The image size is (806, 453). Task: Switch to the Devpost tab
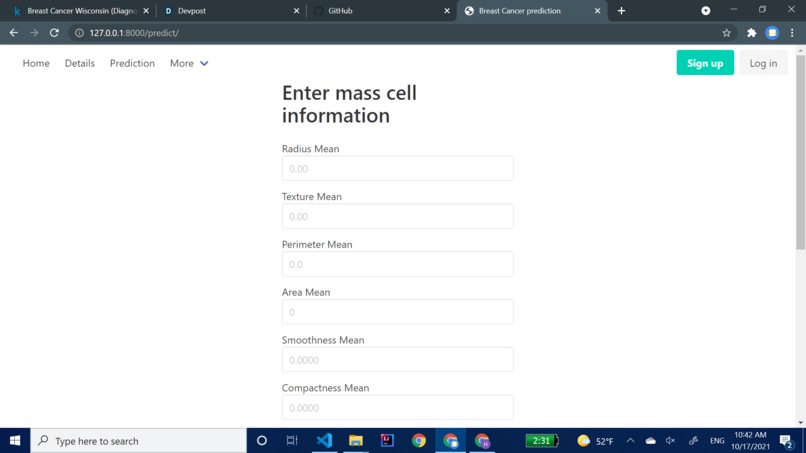coord(229,11)
